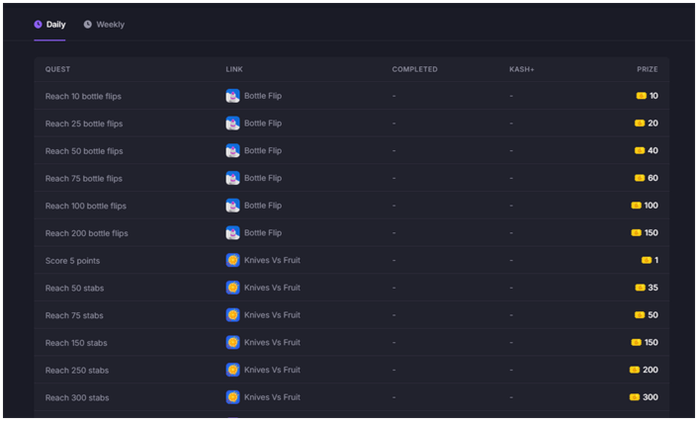
Task: Select quest 'Reach 150 stabs'
Action: 76,343
